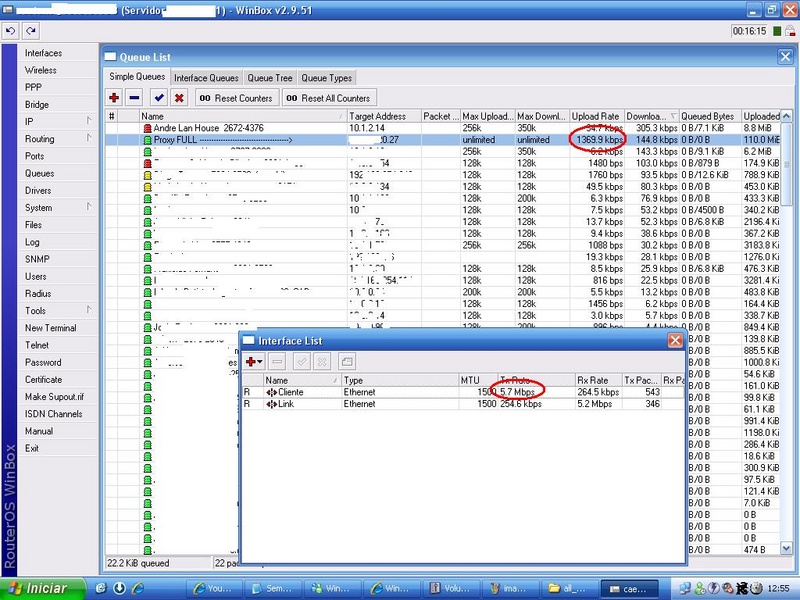Viewport: 800px width, 600px height.
Task: Switch to the Interface Queues tab
Action: pyautogui.click(x=206, y=78)
